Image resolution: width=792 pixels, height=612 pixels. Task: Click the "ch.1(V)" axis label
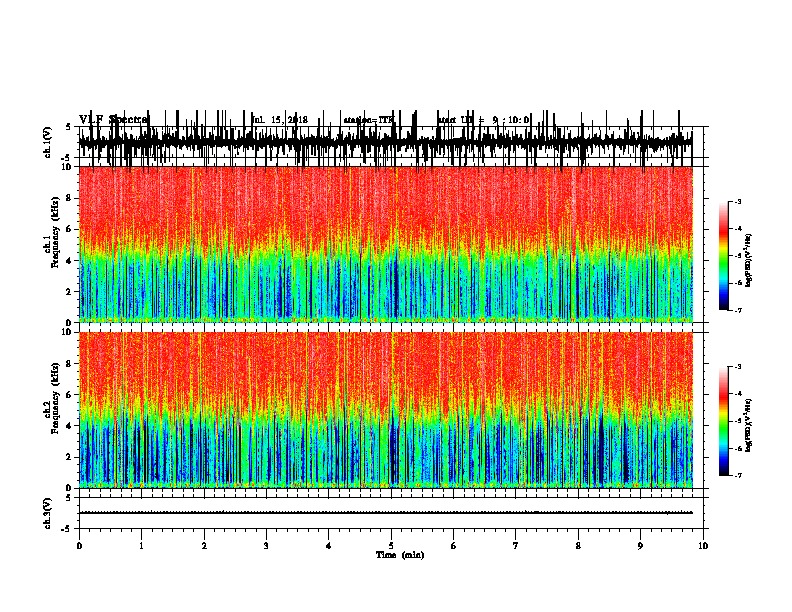click(47, 142)
